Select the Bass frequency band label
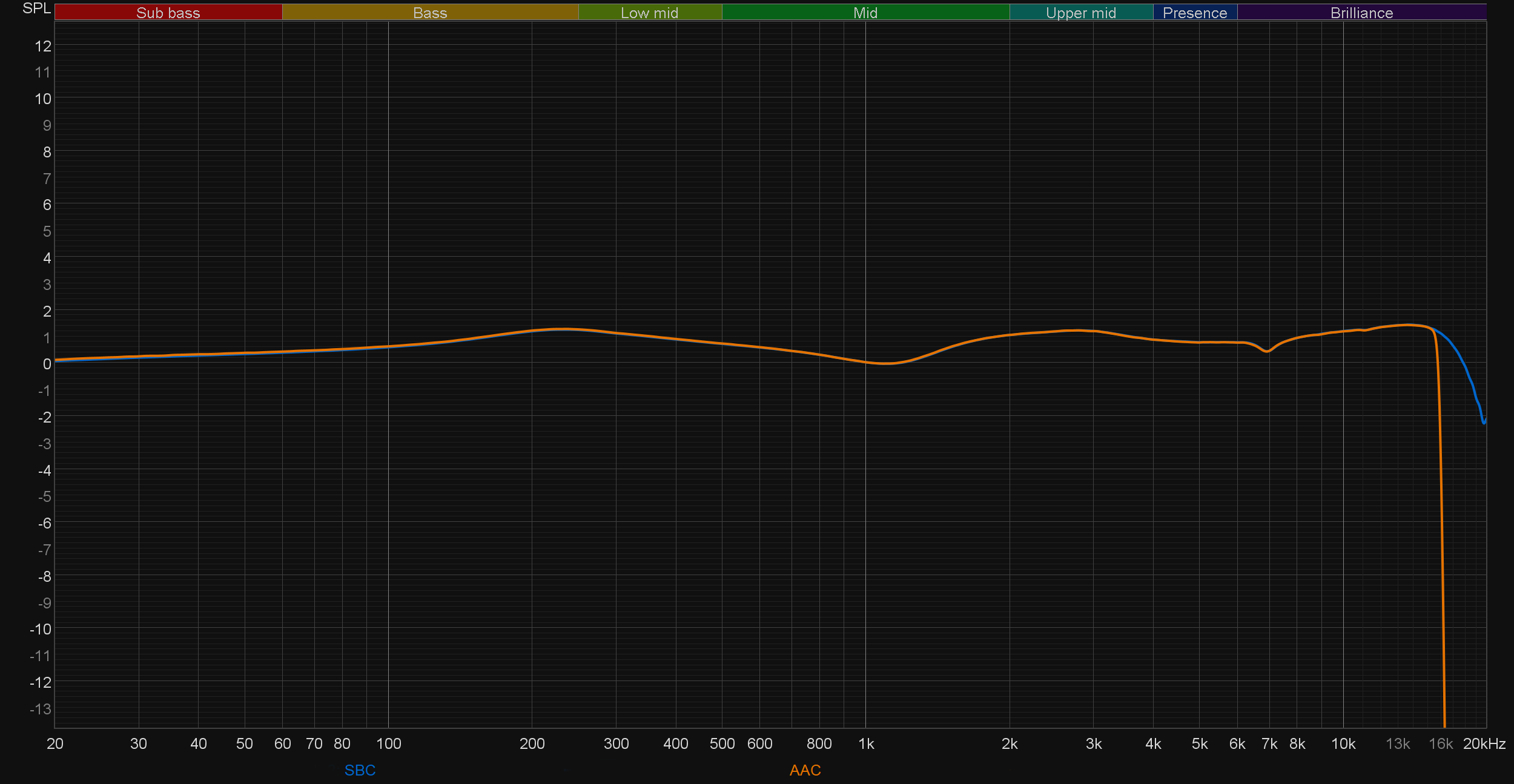Viewport: 1514px width, 784px height. [430, 13]
